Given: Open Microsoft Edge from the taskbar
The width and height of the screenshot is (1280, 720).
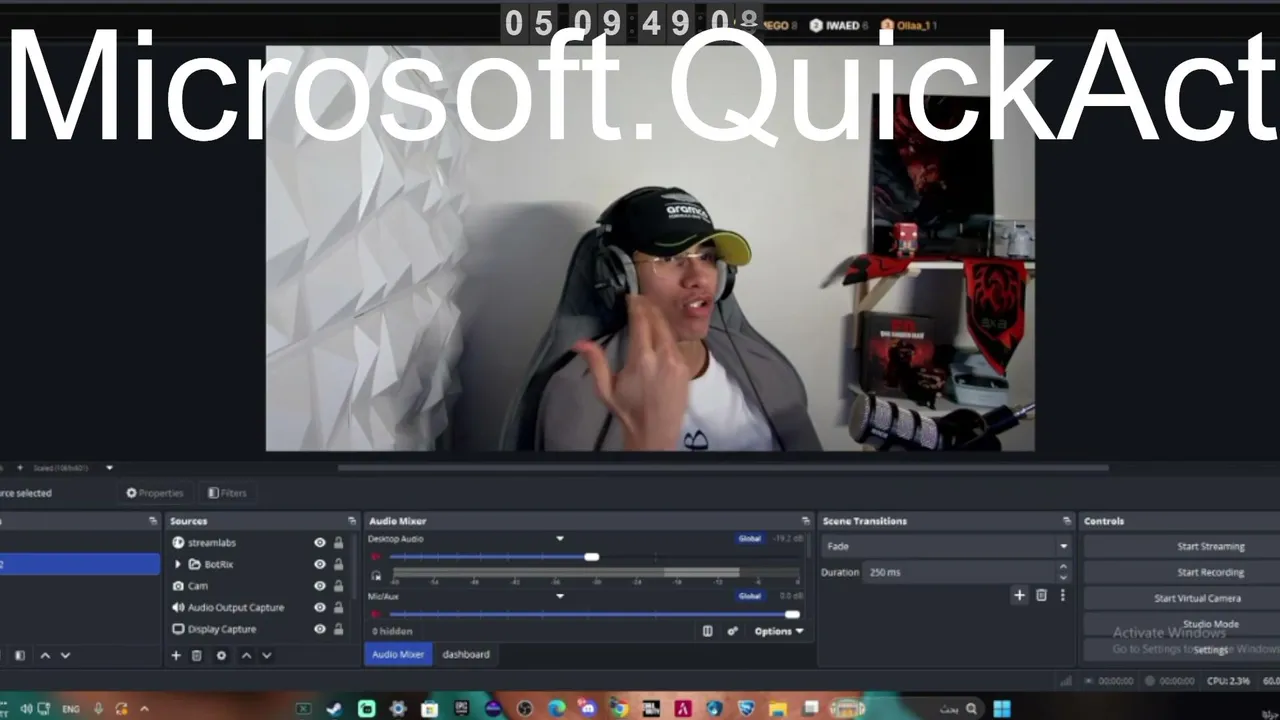Looking at the screenshot, I should 557,709.
